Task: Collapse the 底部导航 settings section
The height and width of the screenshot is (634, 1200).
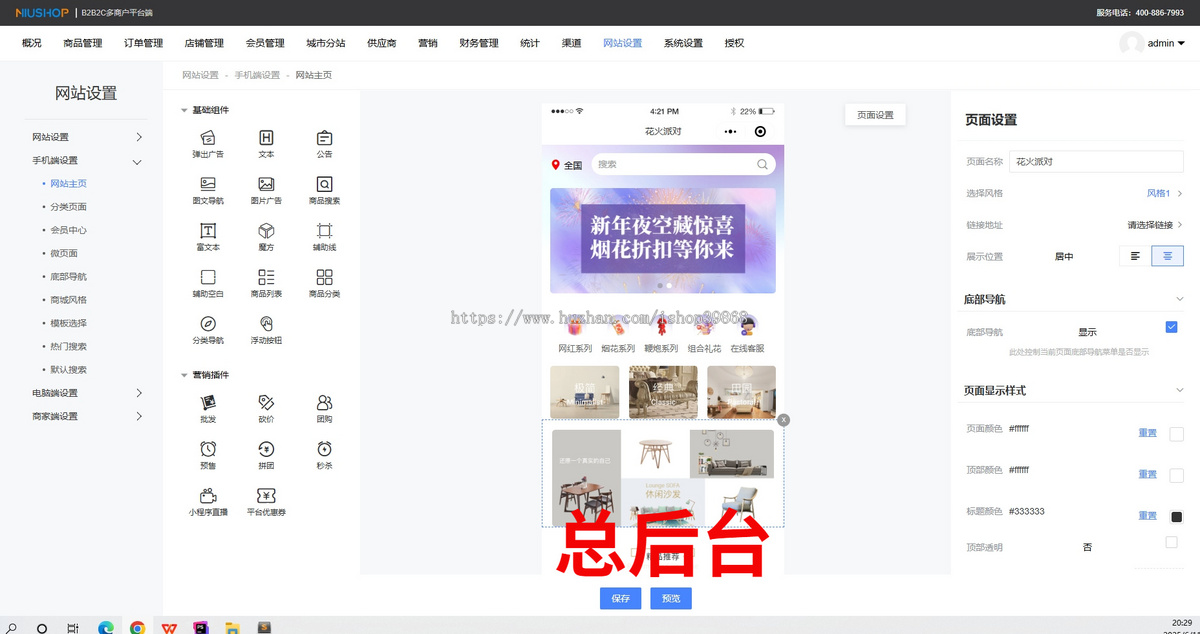Action: [x=1180, y=298]
